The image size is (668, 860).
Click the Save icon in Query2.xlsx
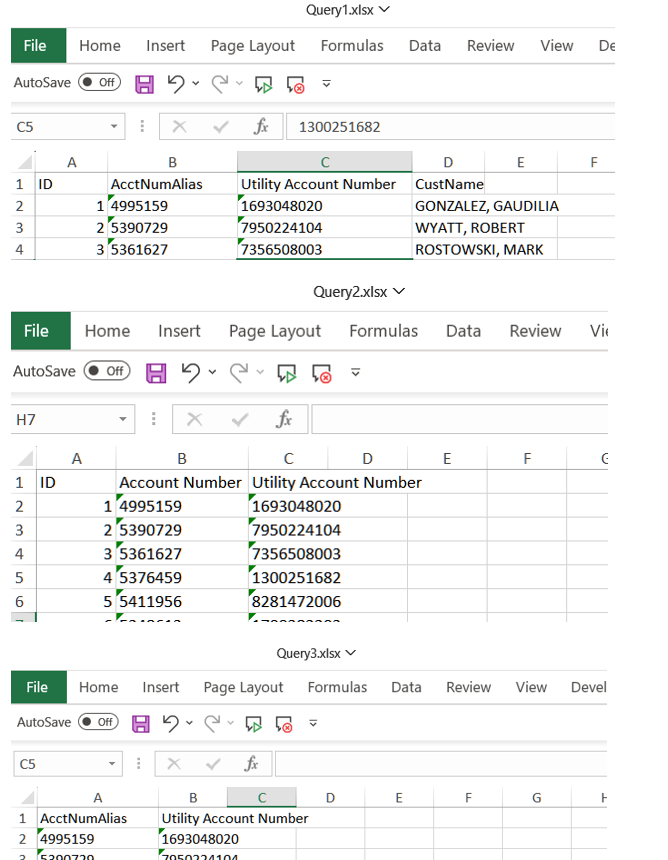coord(156,372)
